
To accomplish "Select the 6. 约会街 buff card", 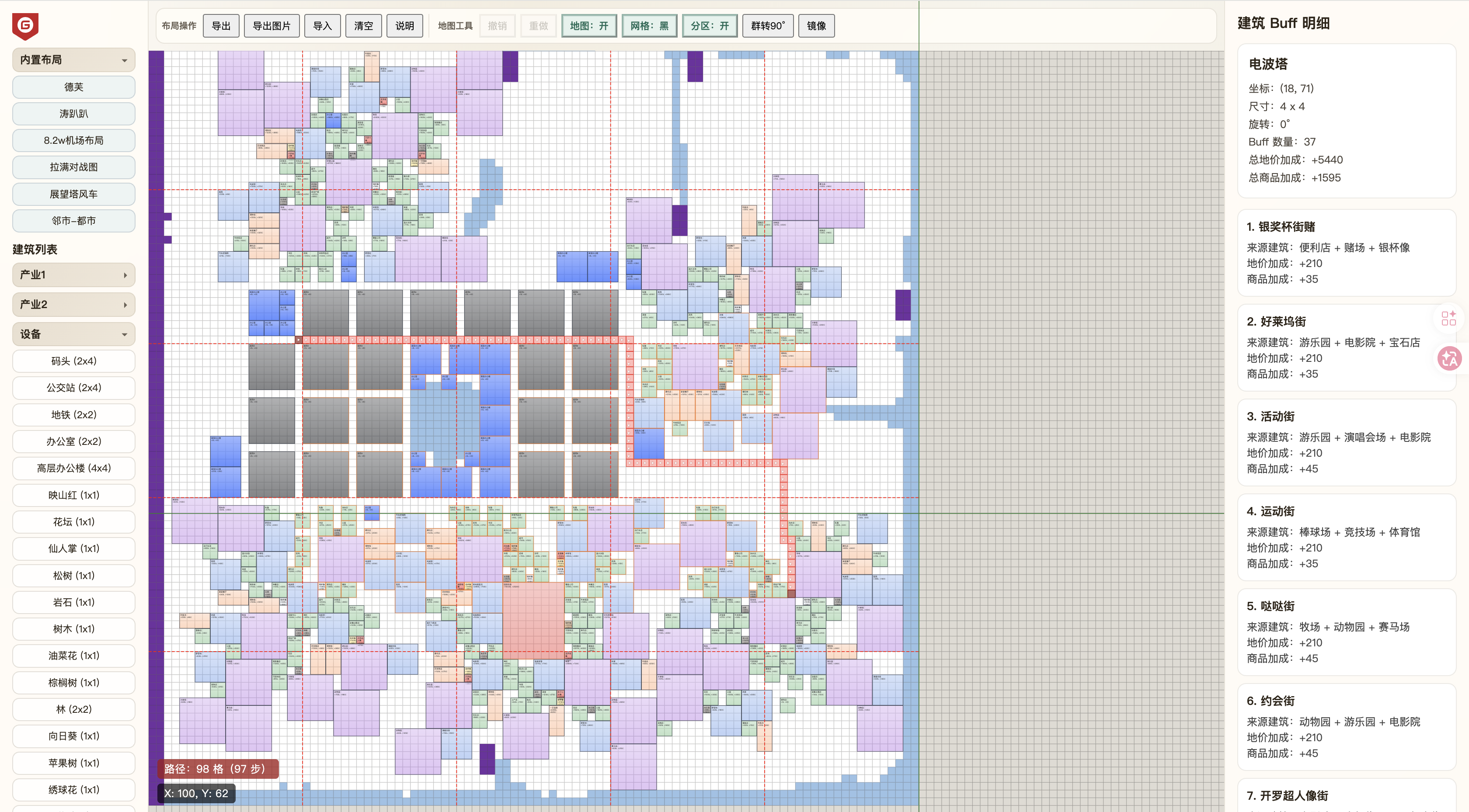I will pyautogui.click(x=1347, y=727).
